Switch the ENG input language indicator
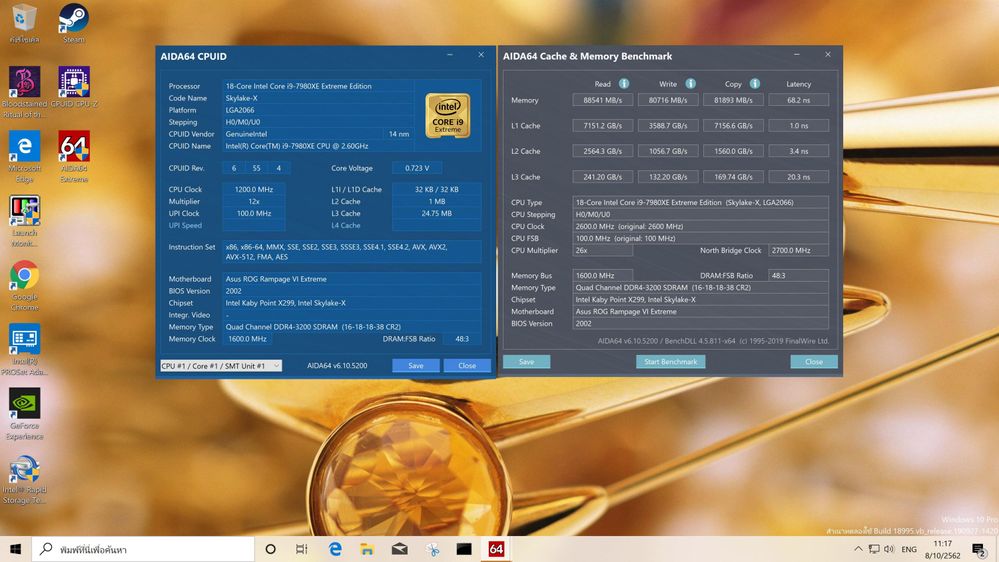 coord(909,549)
